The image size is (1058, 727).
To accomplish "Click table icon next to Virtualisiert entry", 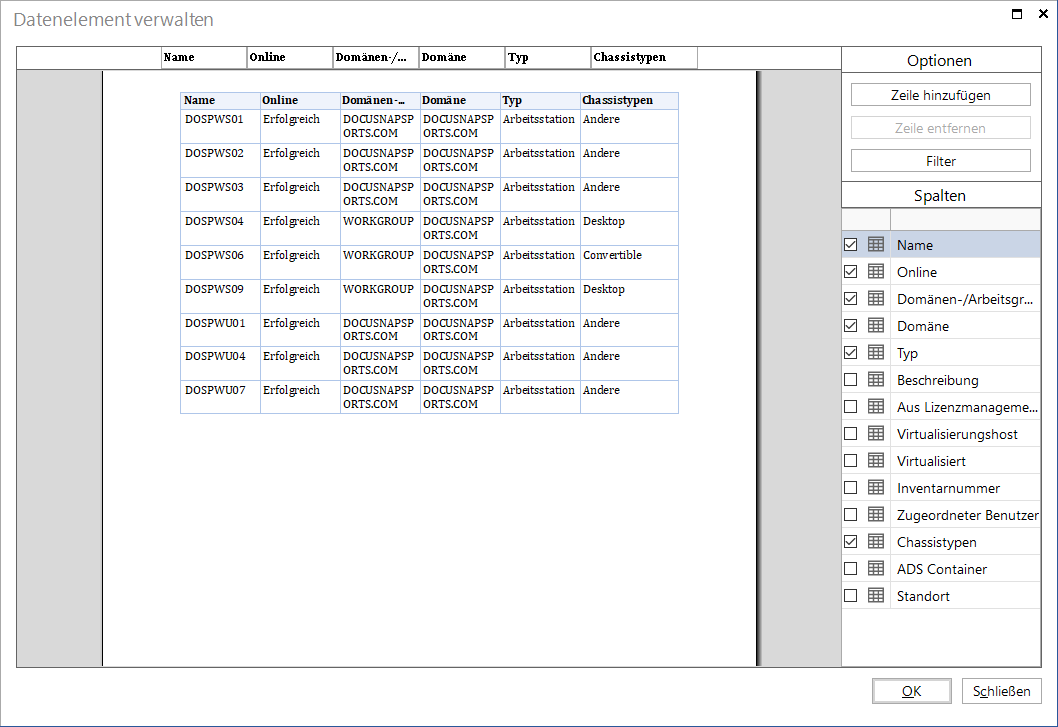I will click(x=875, y=460).
